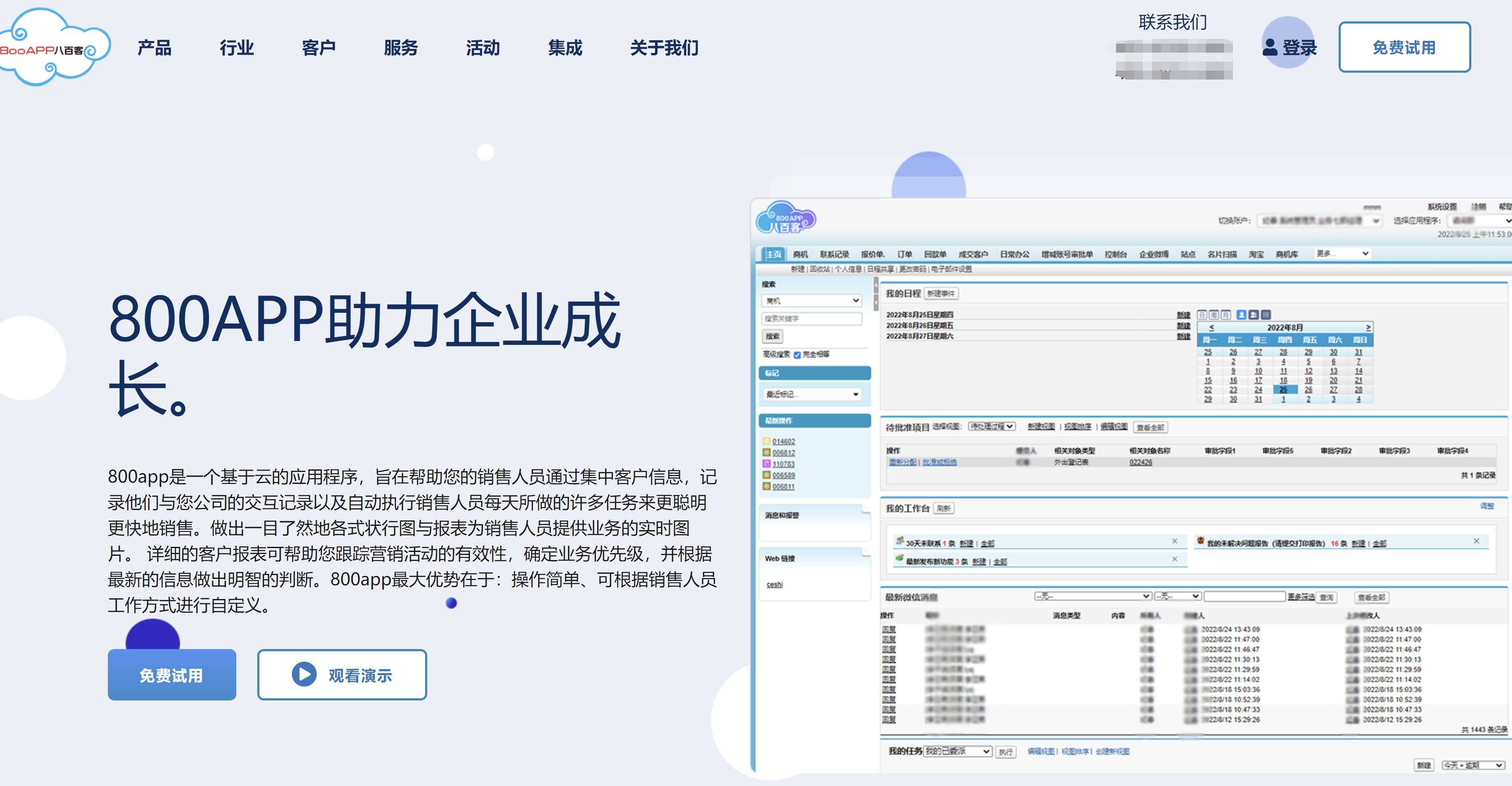Click the 搜索 button in the sidebar
1512x786 pixels.
point(772,336)
